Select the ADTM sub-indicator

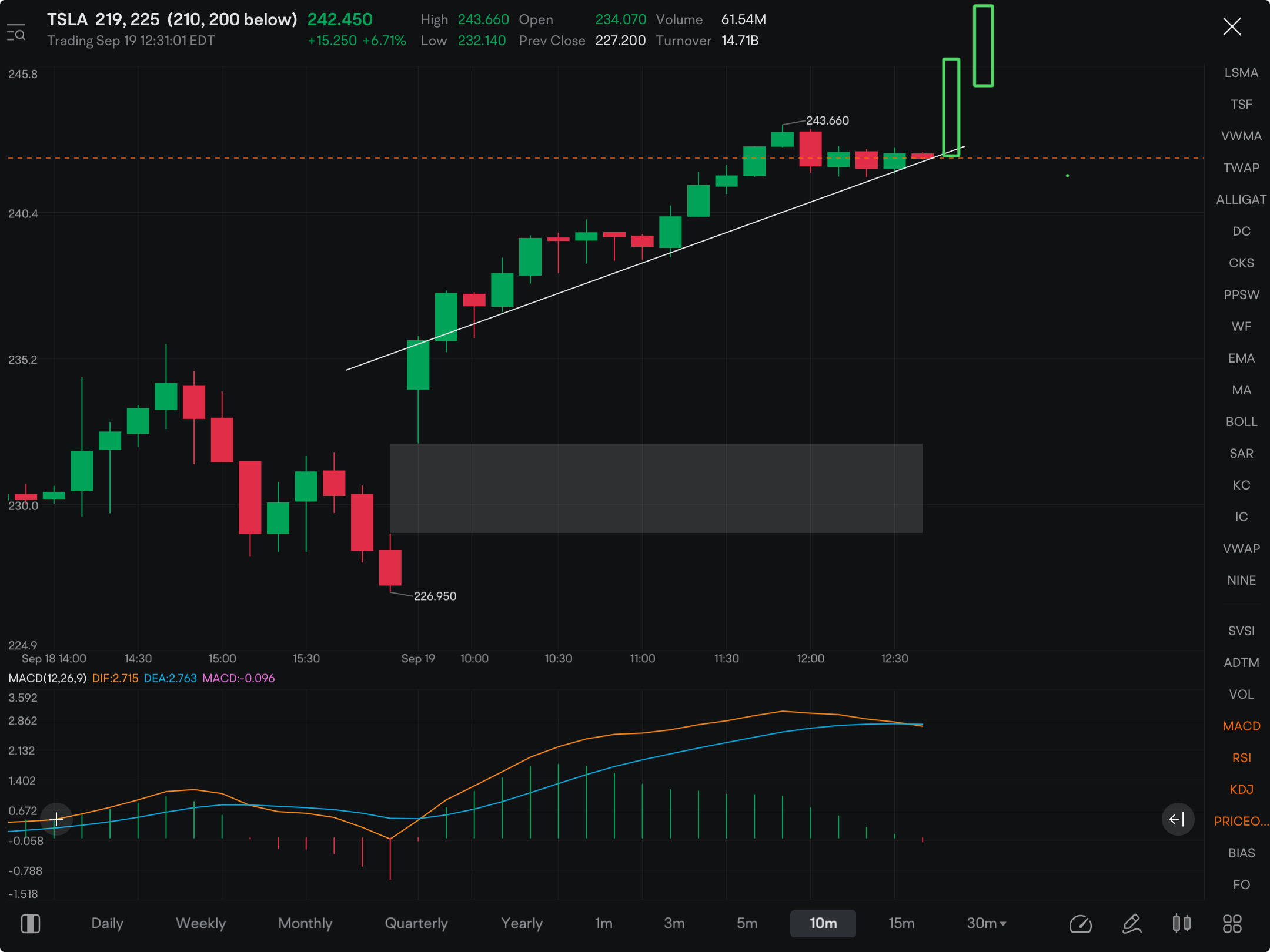point(1241,663)
